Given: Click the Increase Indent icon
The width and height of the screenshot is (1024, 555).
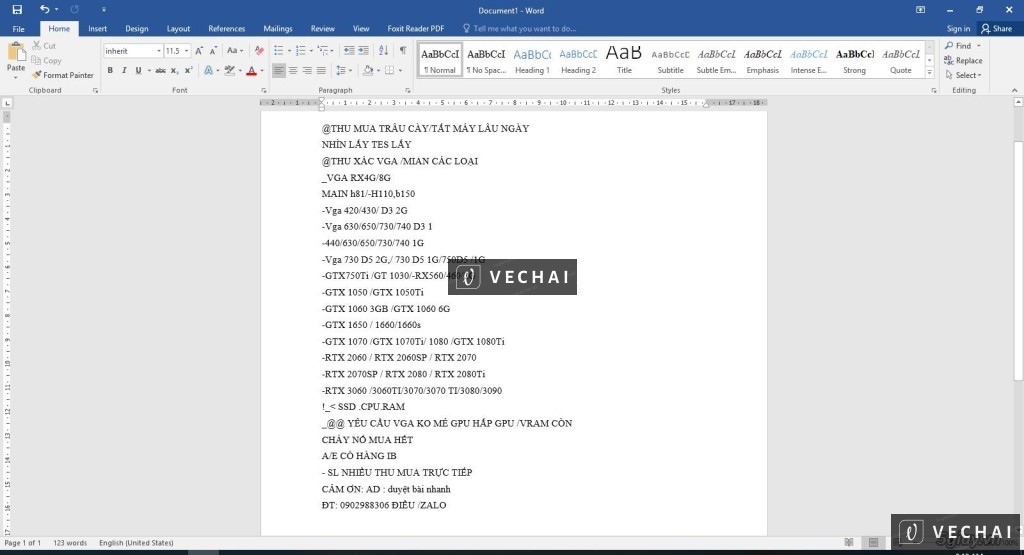Looking at the screenshot, I should (364, 50).
